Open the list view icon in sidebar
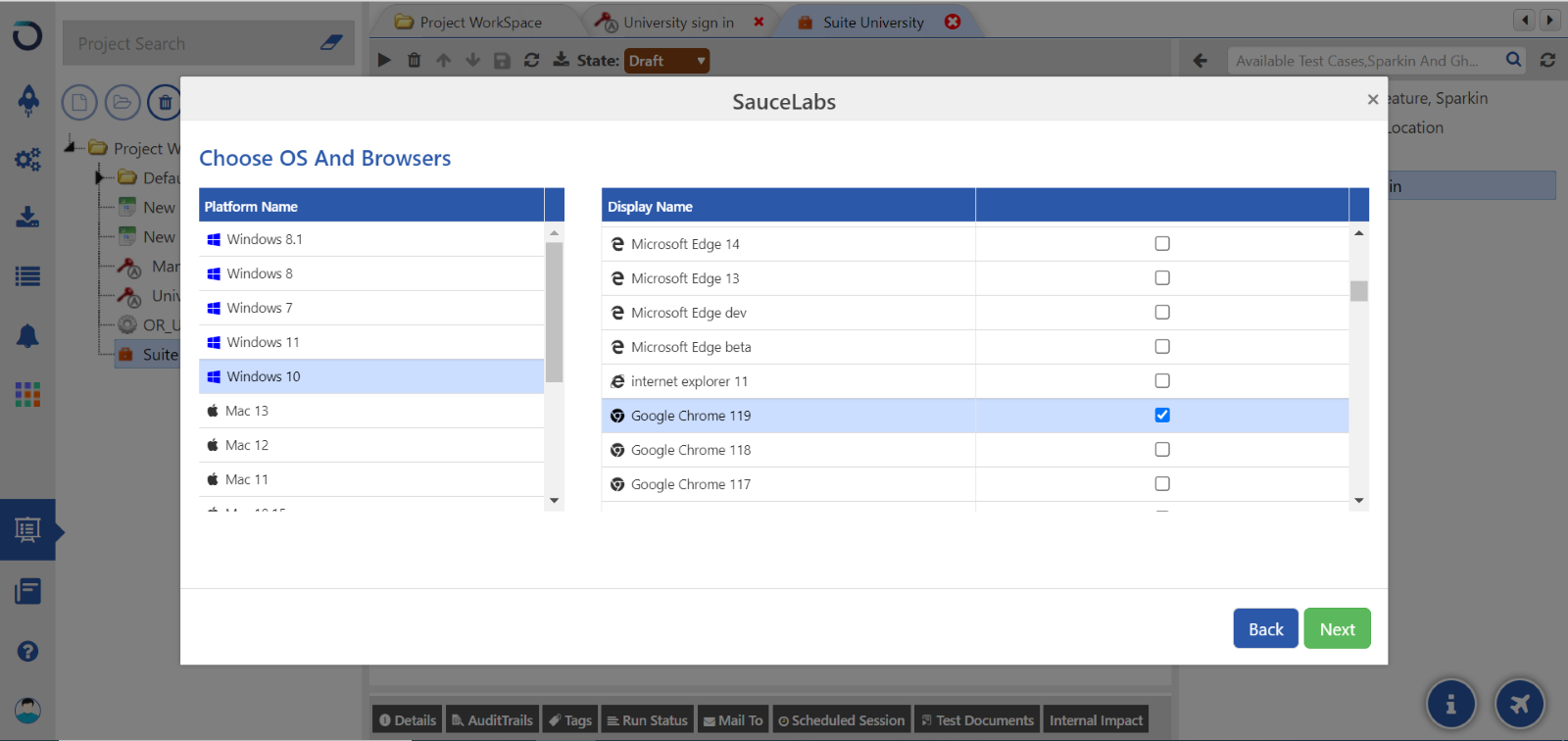Screen dimensions: 1568x741 pos(28,276)
